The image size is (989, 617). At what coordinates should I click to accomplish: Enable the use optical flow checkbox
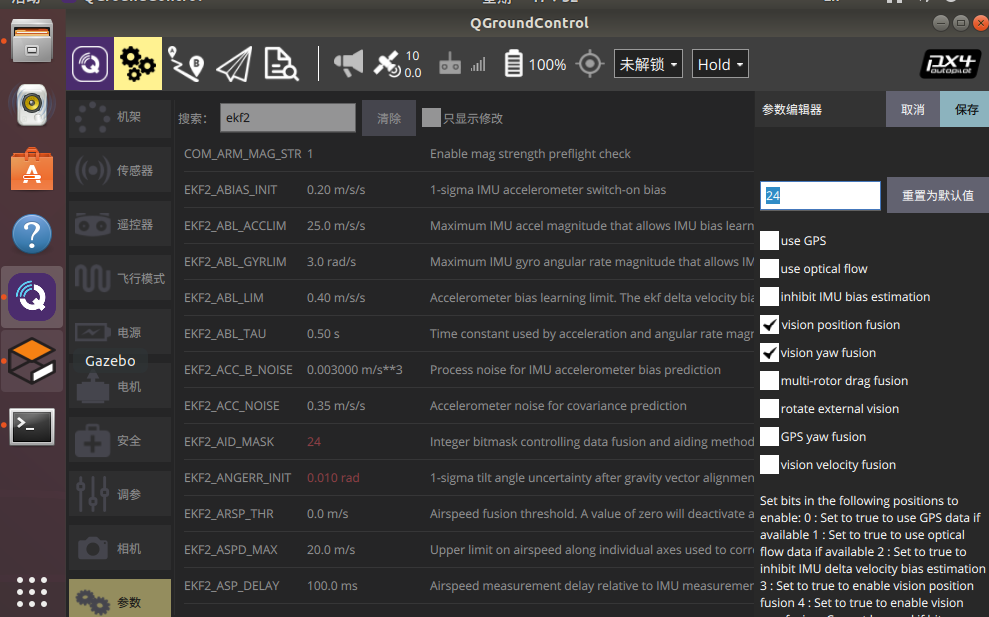769,268
